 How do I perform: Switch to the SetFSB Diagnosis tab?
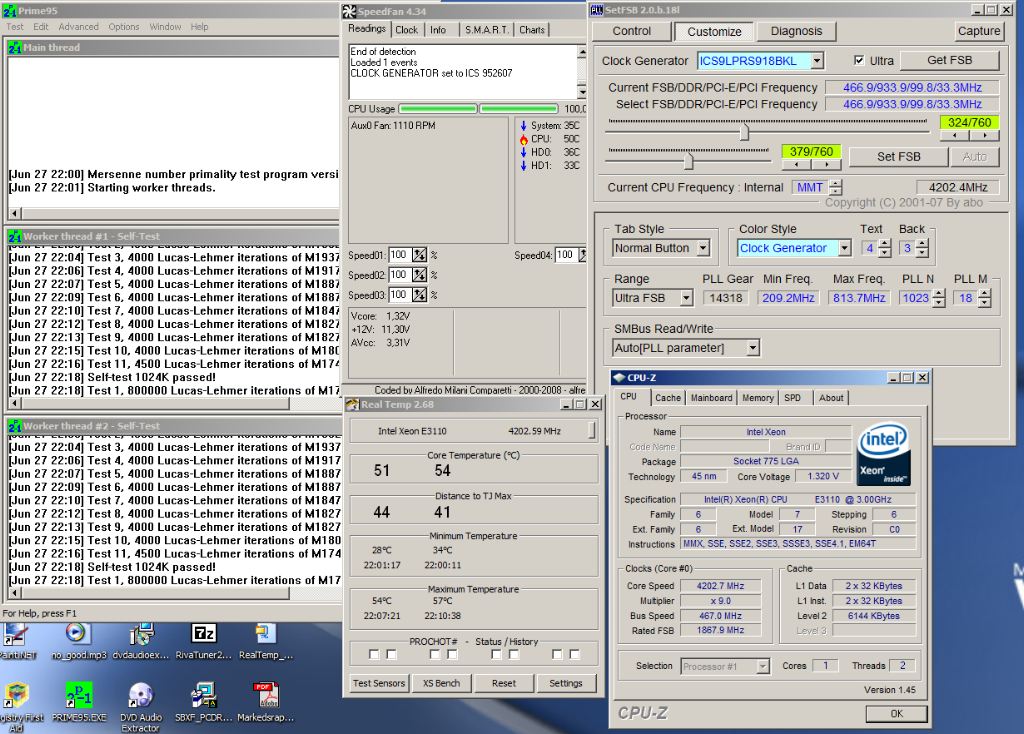[x=796, y=31]
